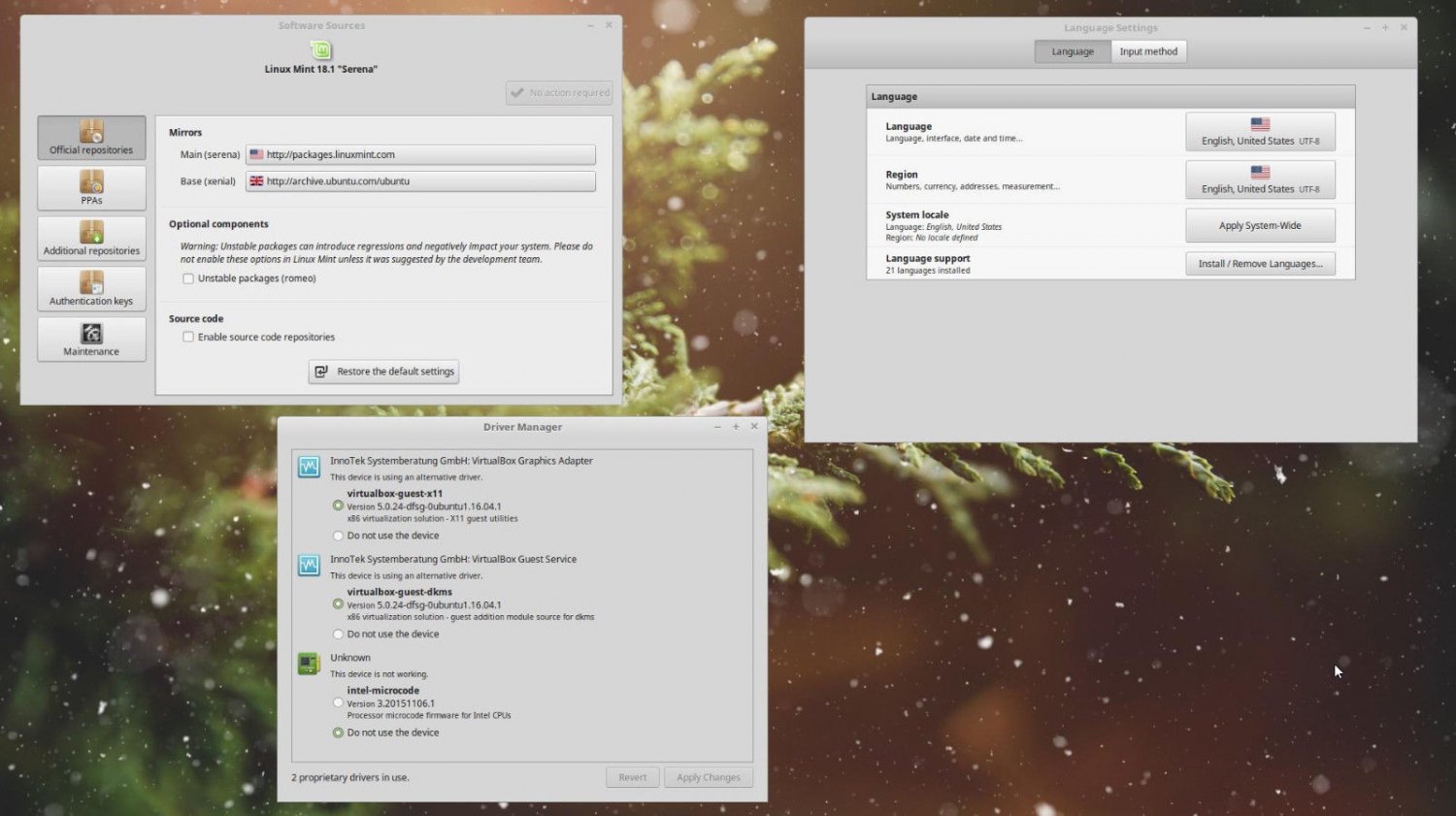Screen dimensions: 1456x816
Task: Switch to the Input method tab
Action: click(x=1148, y=50)
